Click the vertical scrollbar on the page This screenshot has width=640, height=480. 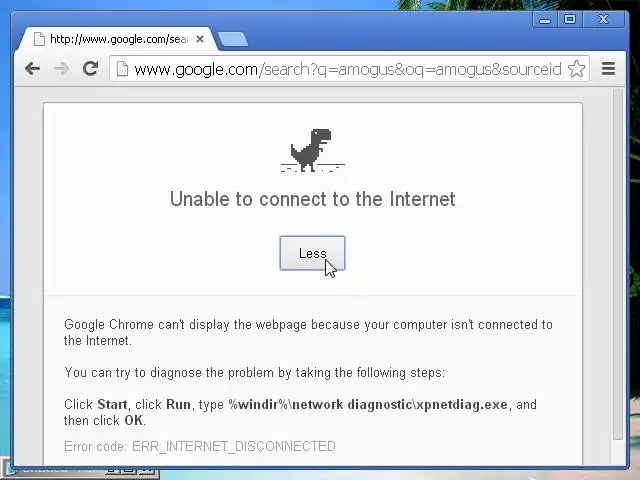click(618, 264)
